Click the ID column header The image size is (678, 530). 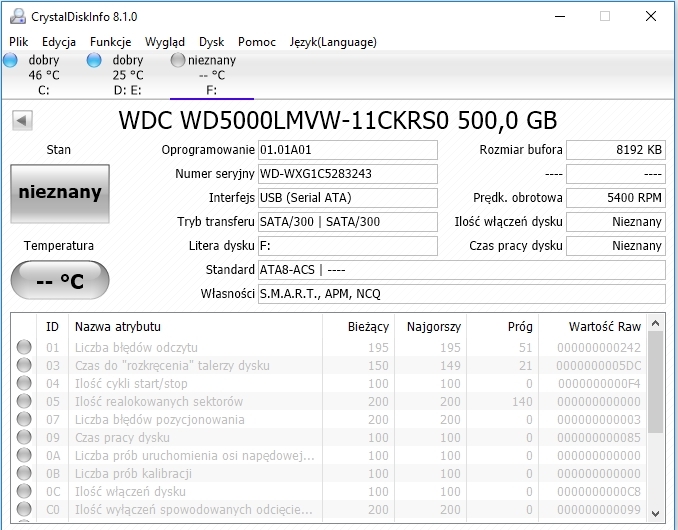click(52, 326)
